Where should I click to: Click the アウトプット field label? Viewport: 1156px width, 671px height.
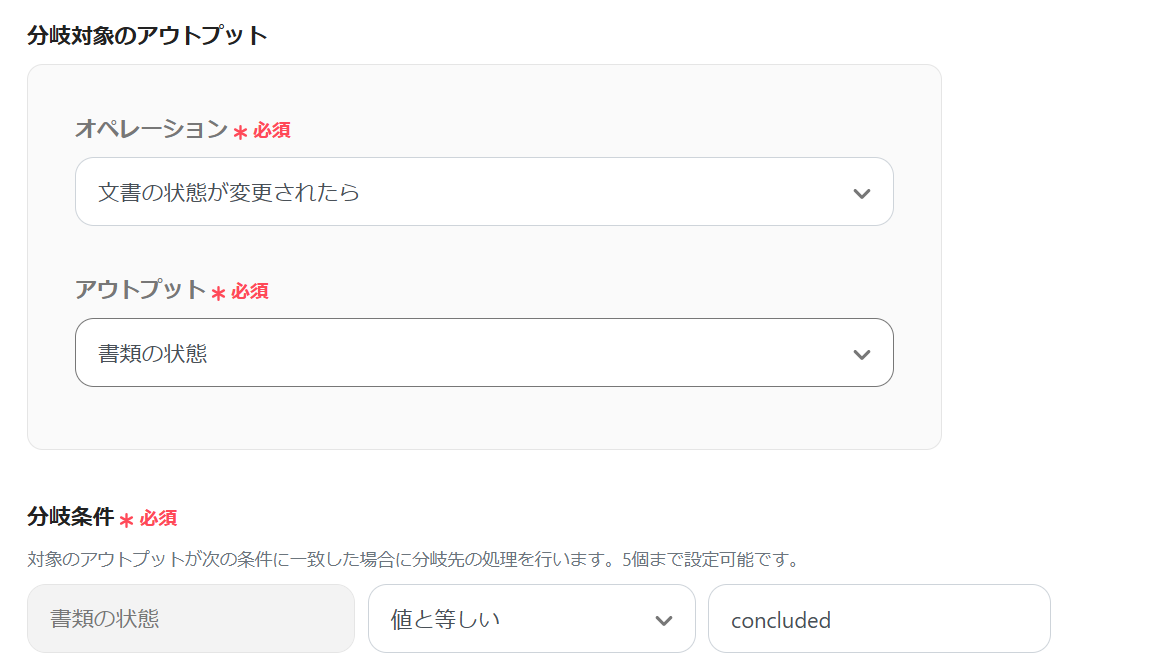coord(140,290)
